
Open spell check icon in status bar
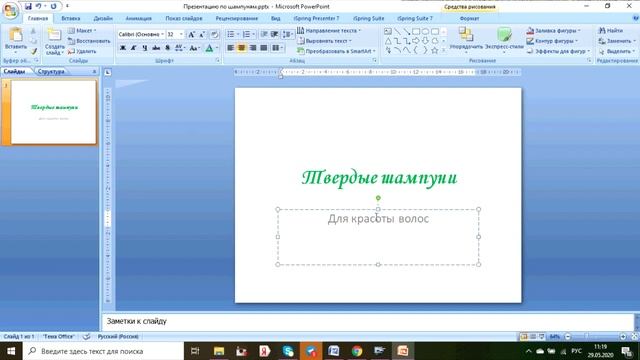click(x=87, y=336)
